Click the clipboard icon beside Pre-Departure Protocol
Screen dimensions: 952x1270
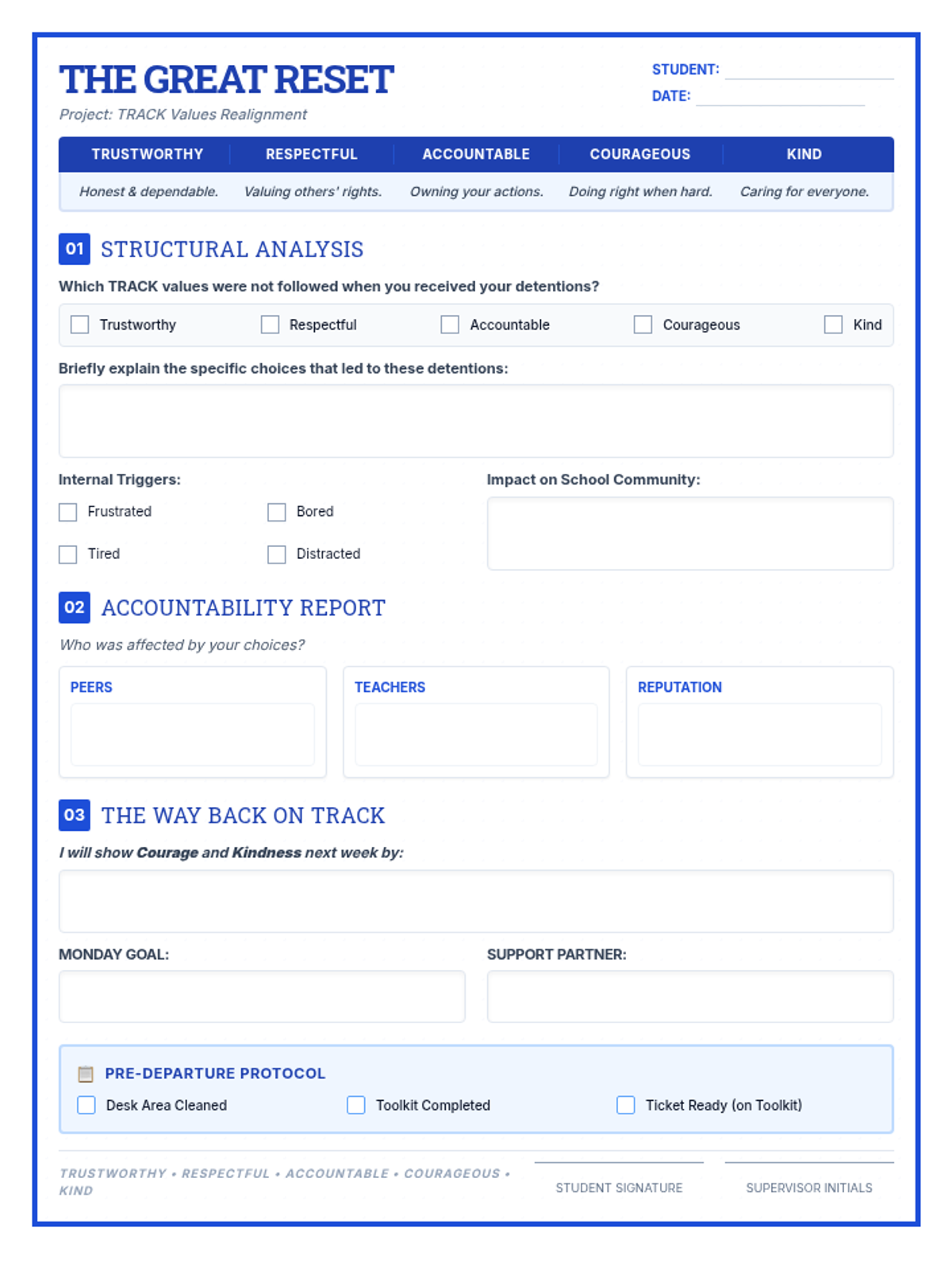tap(86, 1074)
